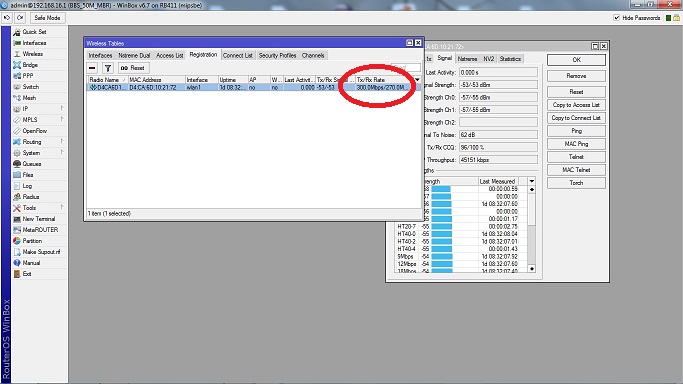
Task: Expand the IP submenu arrow
Action: coord(62,108)
